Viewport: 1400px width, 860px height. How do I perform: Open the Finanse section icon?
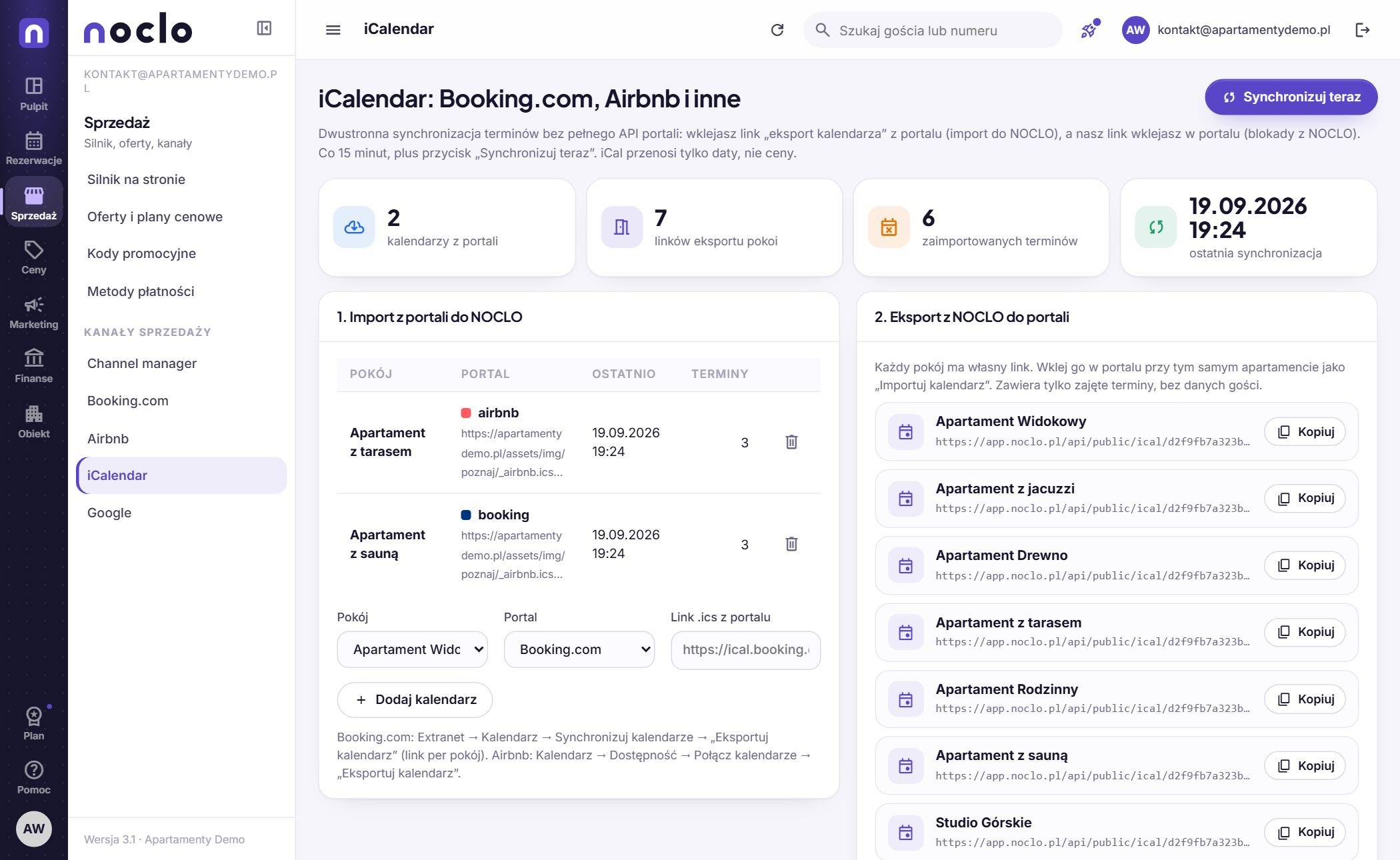pos(33,365)
